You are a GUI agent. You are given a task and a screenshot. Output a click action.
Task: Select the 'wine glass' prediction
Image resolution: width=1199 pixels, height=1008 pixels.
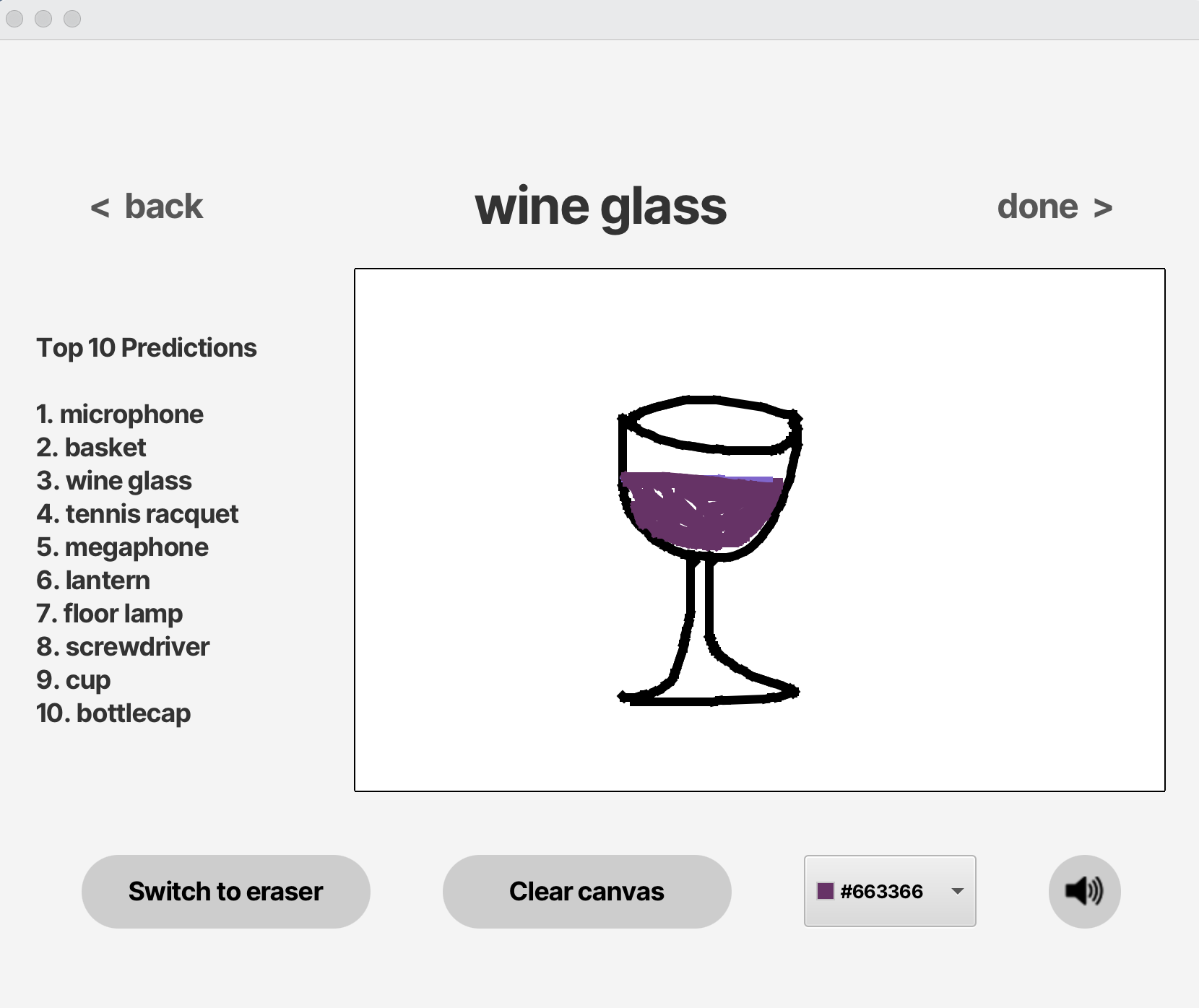point(113,480)
